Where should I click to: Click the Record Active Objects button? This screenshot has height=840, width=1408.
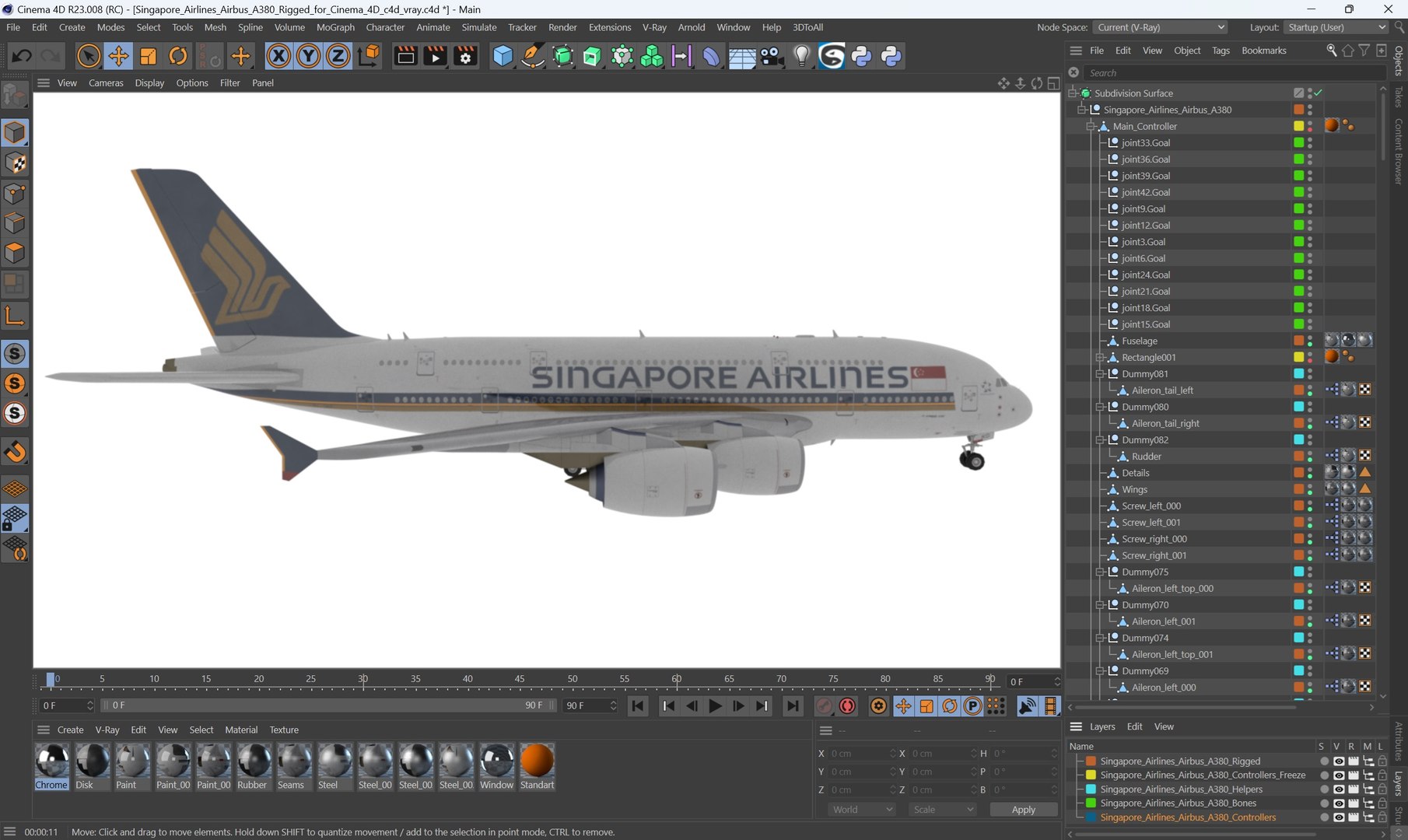(824, 705)
